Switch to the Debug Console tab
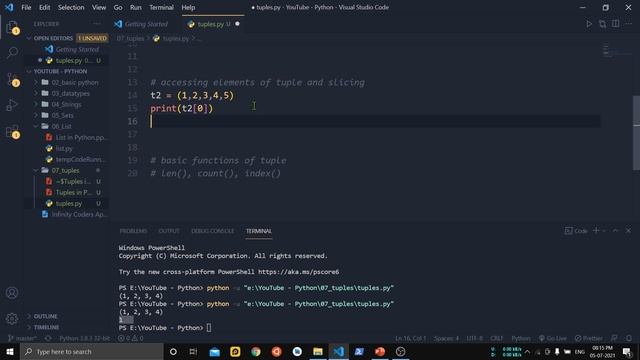This screenshot has height=360, width=640. pyautogui.click(x=213, y=231)
